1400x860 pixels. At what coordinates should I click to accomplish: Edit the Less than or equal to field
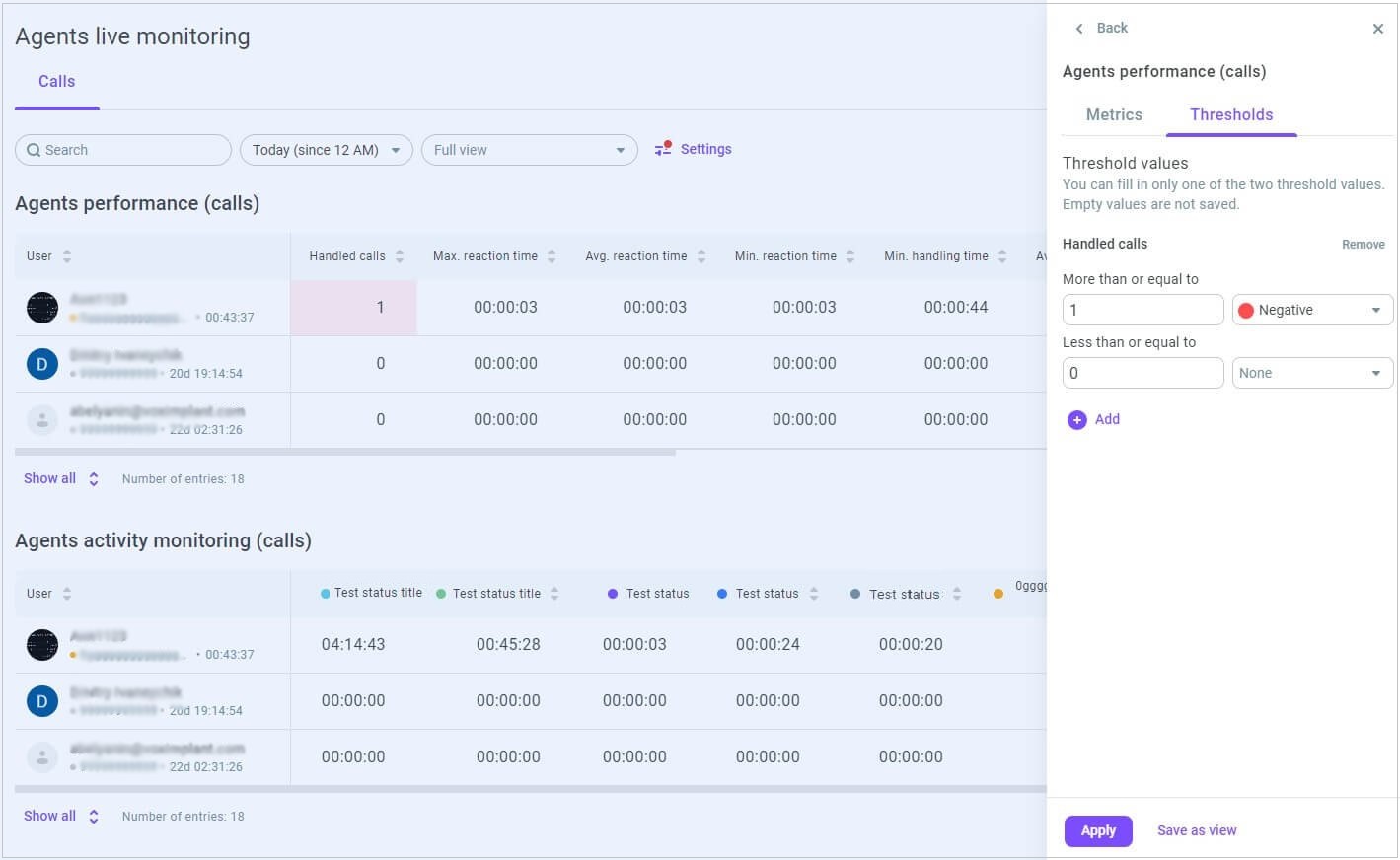1143,373
